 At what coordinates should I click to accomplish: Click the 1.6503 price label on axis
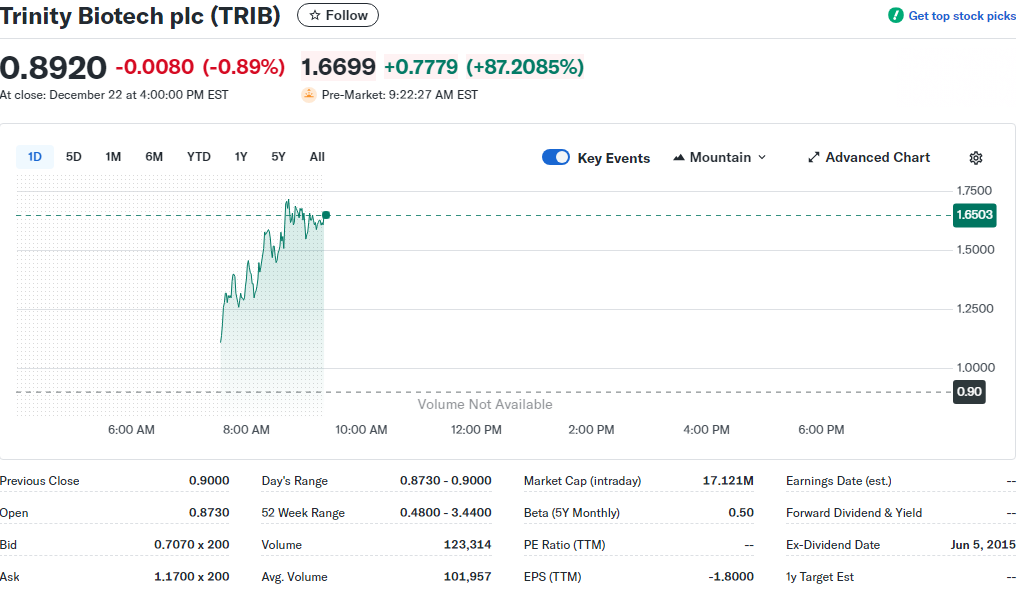pos(974,215)
